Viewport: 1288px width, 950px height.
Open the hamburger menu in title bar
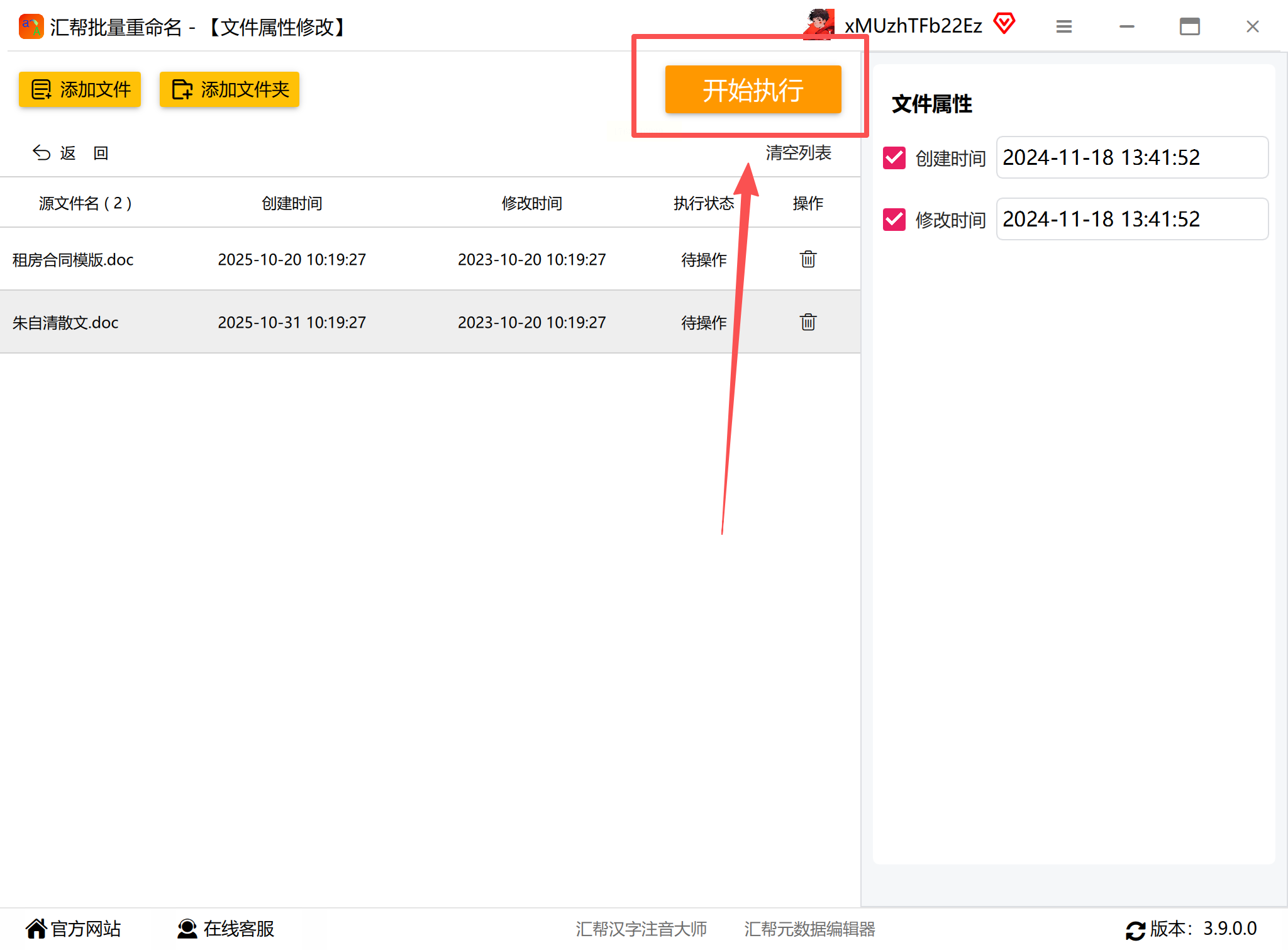pyautogui.click(x=1063, y=26)
